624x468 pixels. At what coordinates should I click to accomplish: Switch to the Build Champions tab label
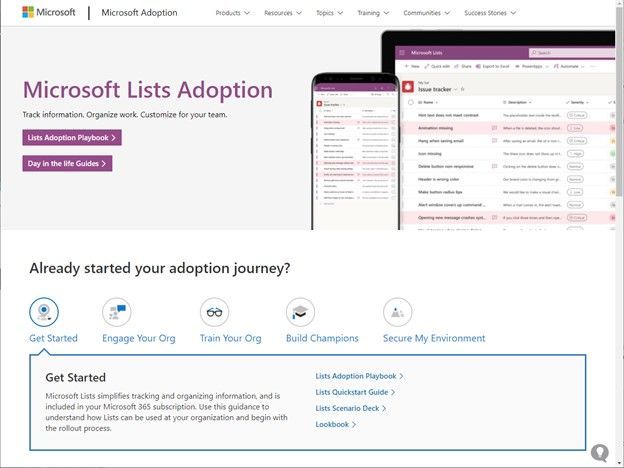tap(322, 338)
